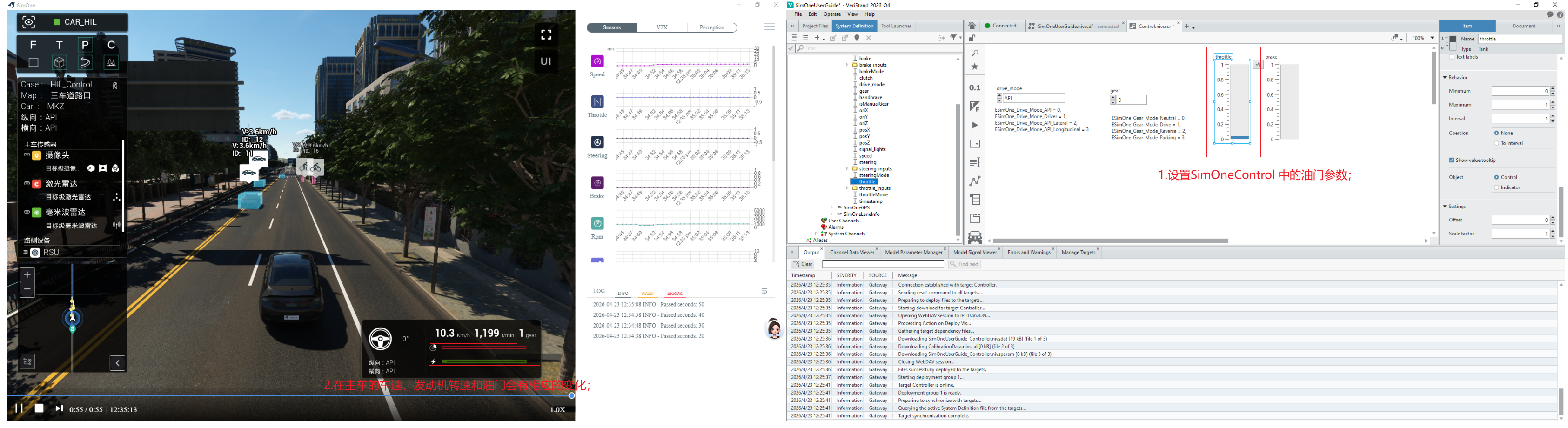Open the VeriStand help question-mark icon

[x=1560, y=14]
